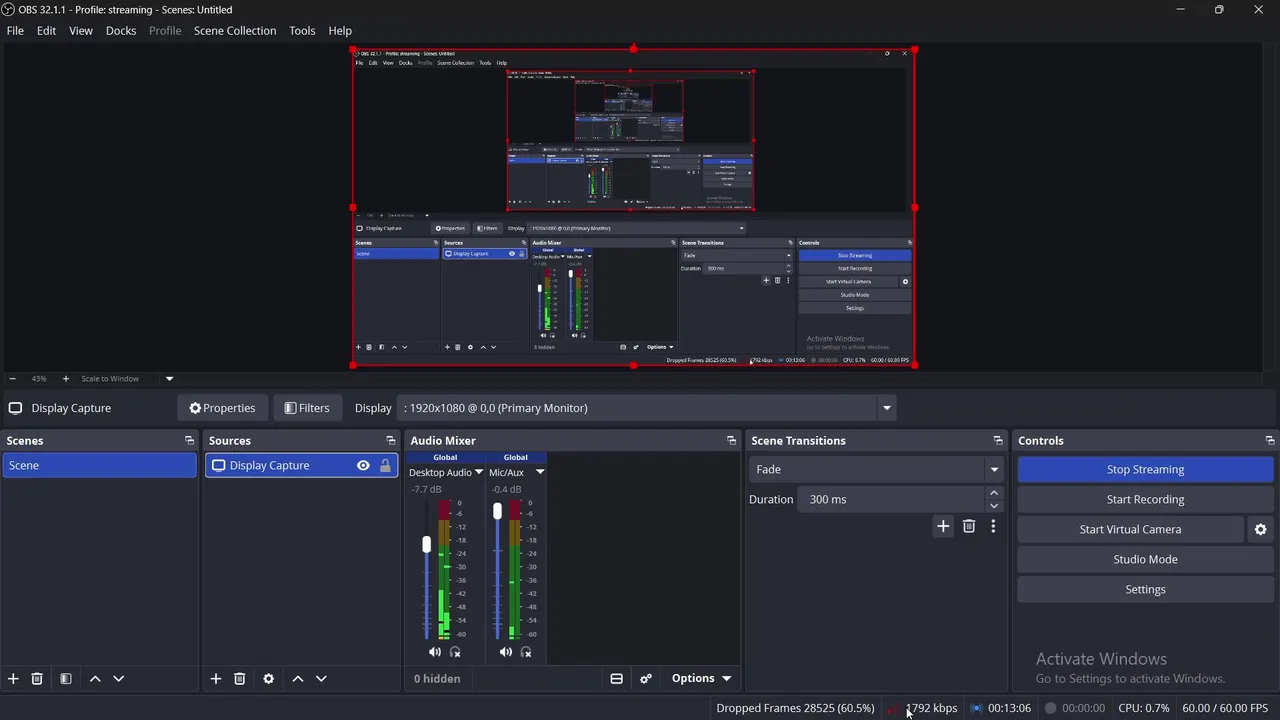Remove selected source with trash icon
Screen dimensions: 1280x720
click(240, 679)
